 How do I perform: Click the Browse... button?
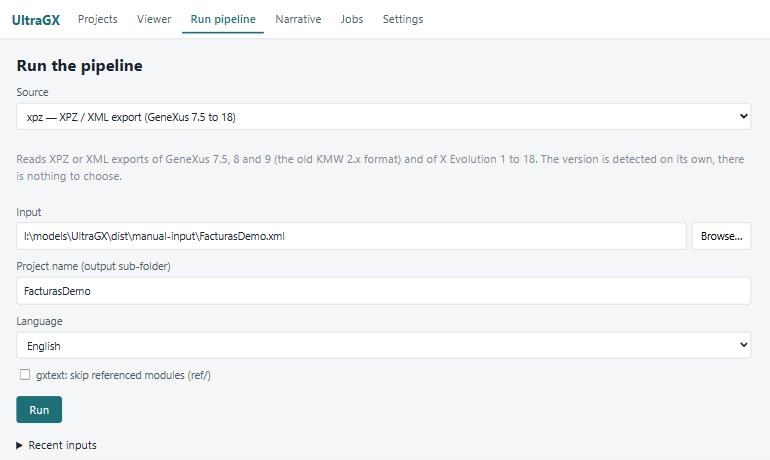(721, 236)
